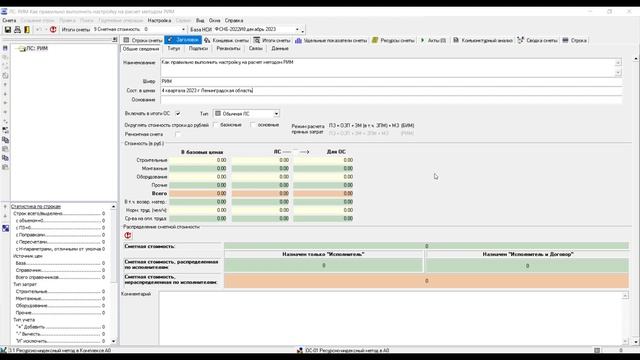Switch to the Реквизиты subtab
This screenshot has height=360, width=640.
228,49
